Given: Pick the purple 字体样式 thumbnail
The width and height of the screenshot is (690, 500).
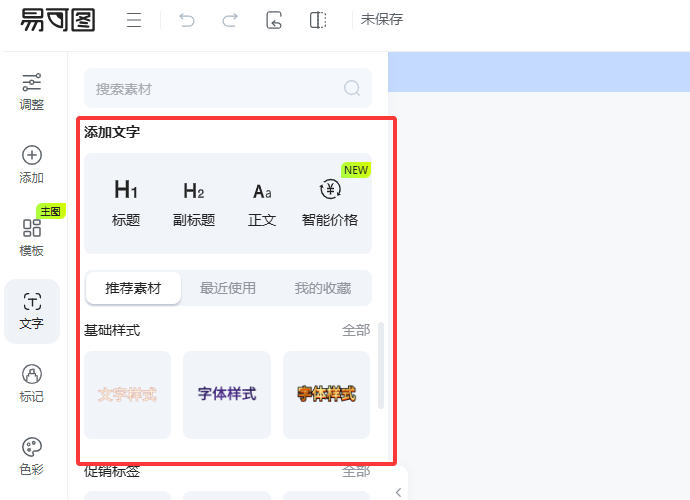Looking at the screenshot, I should click(227, 395).
